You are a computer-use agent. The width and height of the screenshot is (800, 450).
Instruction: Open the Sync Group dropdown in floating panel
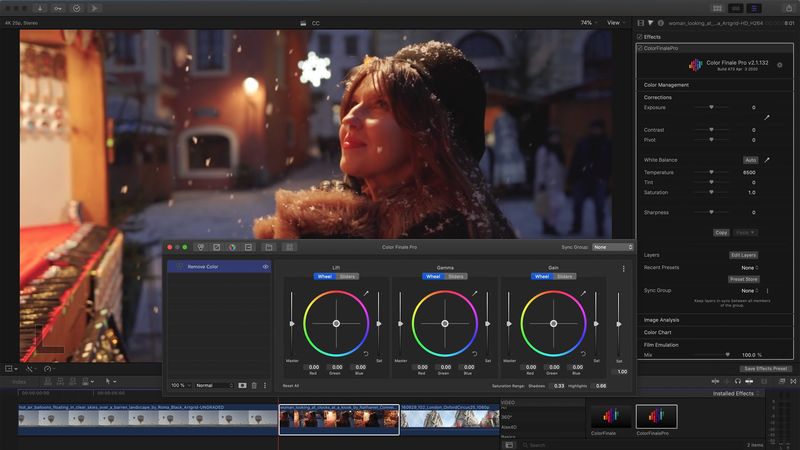point(613,246)
